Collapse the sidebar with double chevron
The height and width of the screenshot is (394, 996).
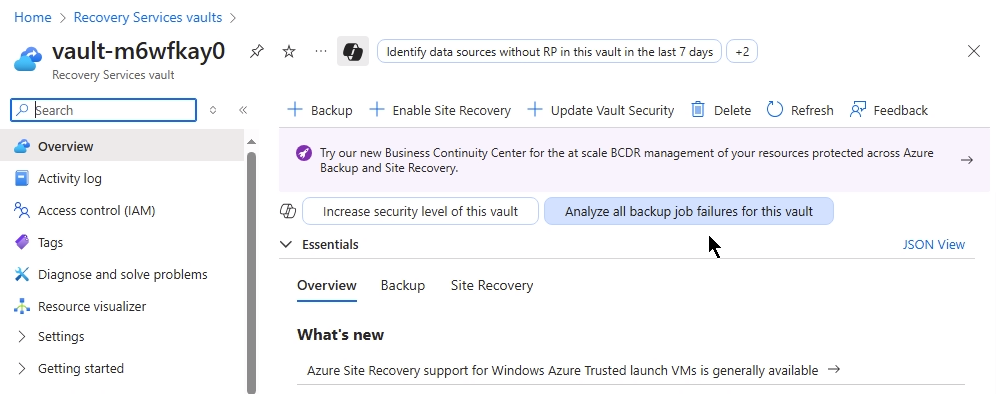point(243,110)
